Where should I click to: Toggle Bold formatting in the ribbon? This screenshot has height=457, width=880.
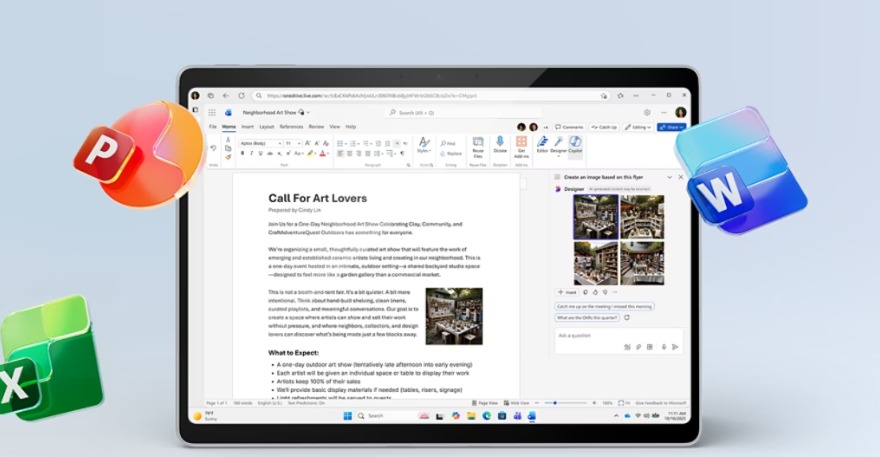242,153
